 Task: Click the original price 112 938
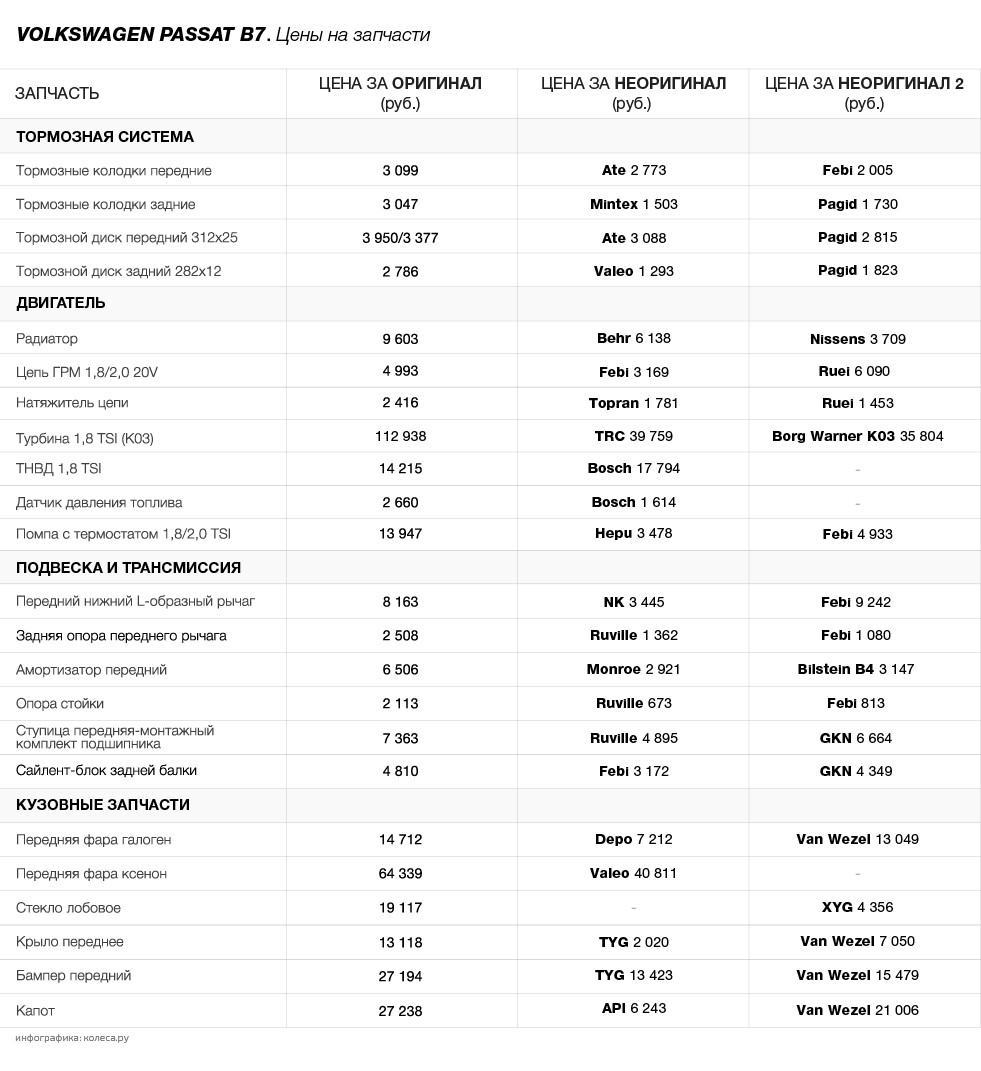(x=400, y=436)
